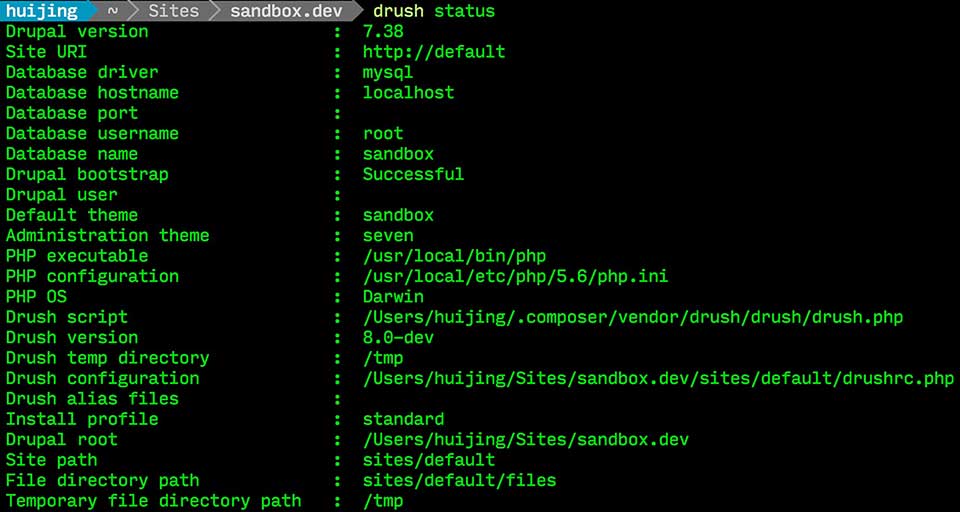Click the Darwin PHP OS value

[393, 297]
